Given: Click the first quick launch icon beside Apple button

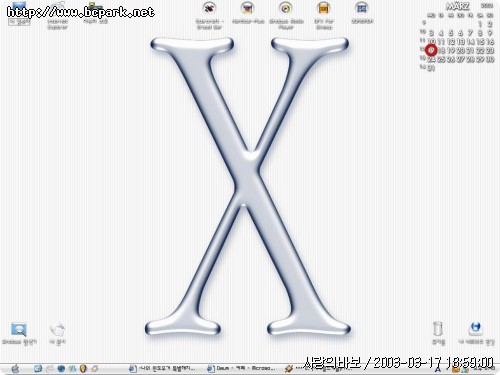Looking at the screenshot, I should tap(38, 368).
